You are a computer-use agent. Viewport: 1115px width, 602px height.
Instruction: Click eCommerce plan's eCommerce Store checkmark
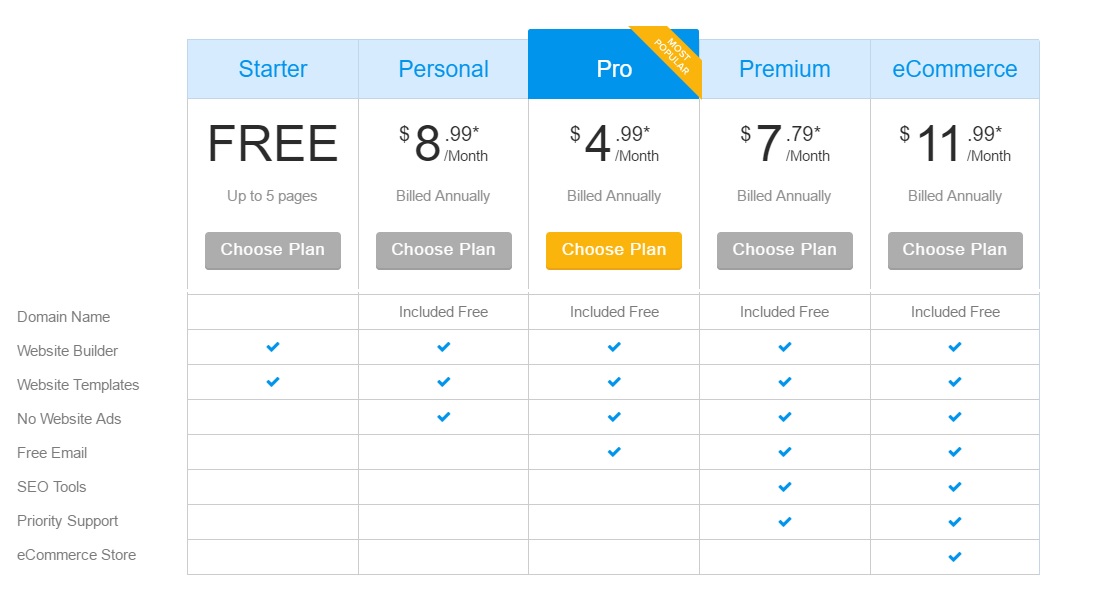[x=955, y=557]
